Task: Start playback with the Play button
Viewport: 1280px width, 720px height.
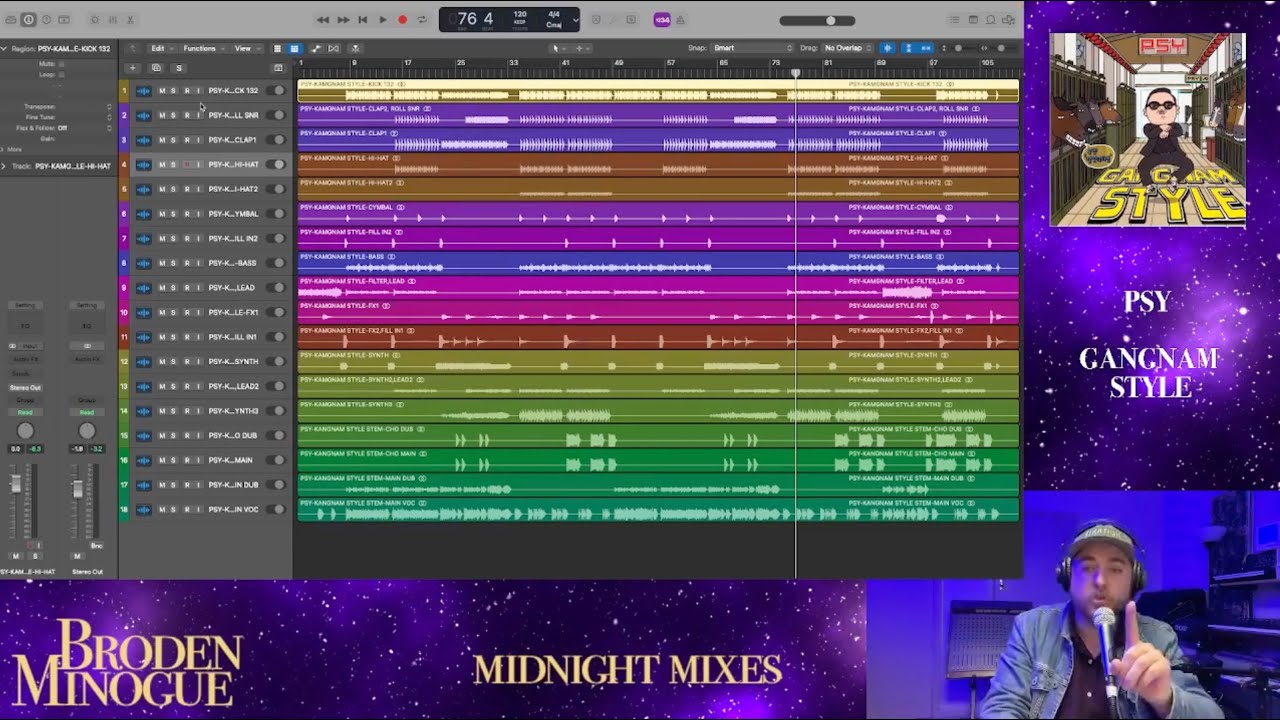Action: click(x=383, y=20)
